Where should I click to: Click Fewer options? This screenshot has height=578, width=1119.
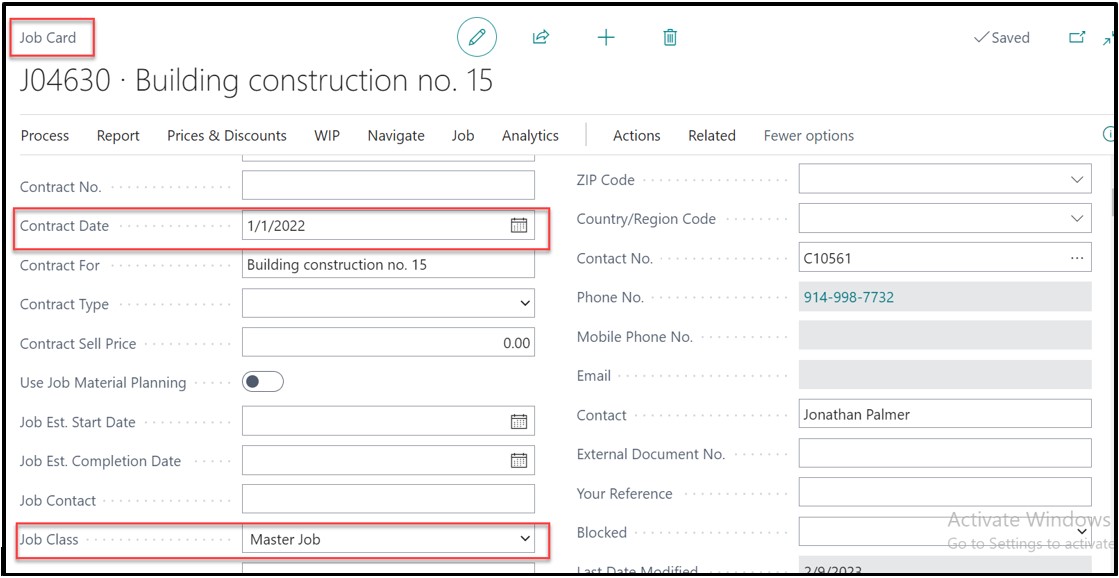tap(808, 136)
